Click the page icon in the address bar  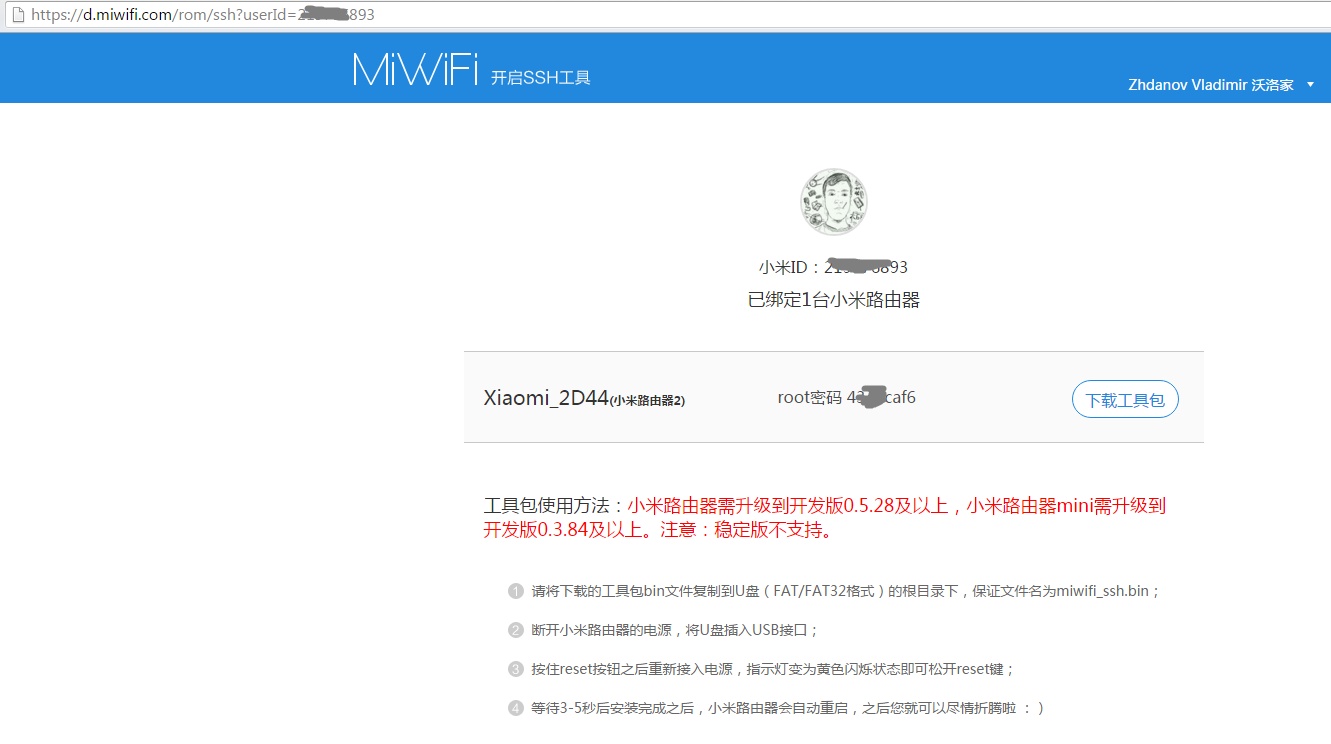tap(19, 15)
